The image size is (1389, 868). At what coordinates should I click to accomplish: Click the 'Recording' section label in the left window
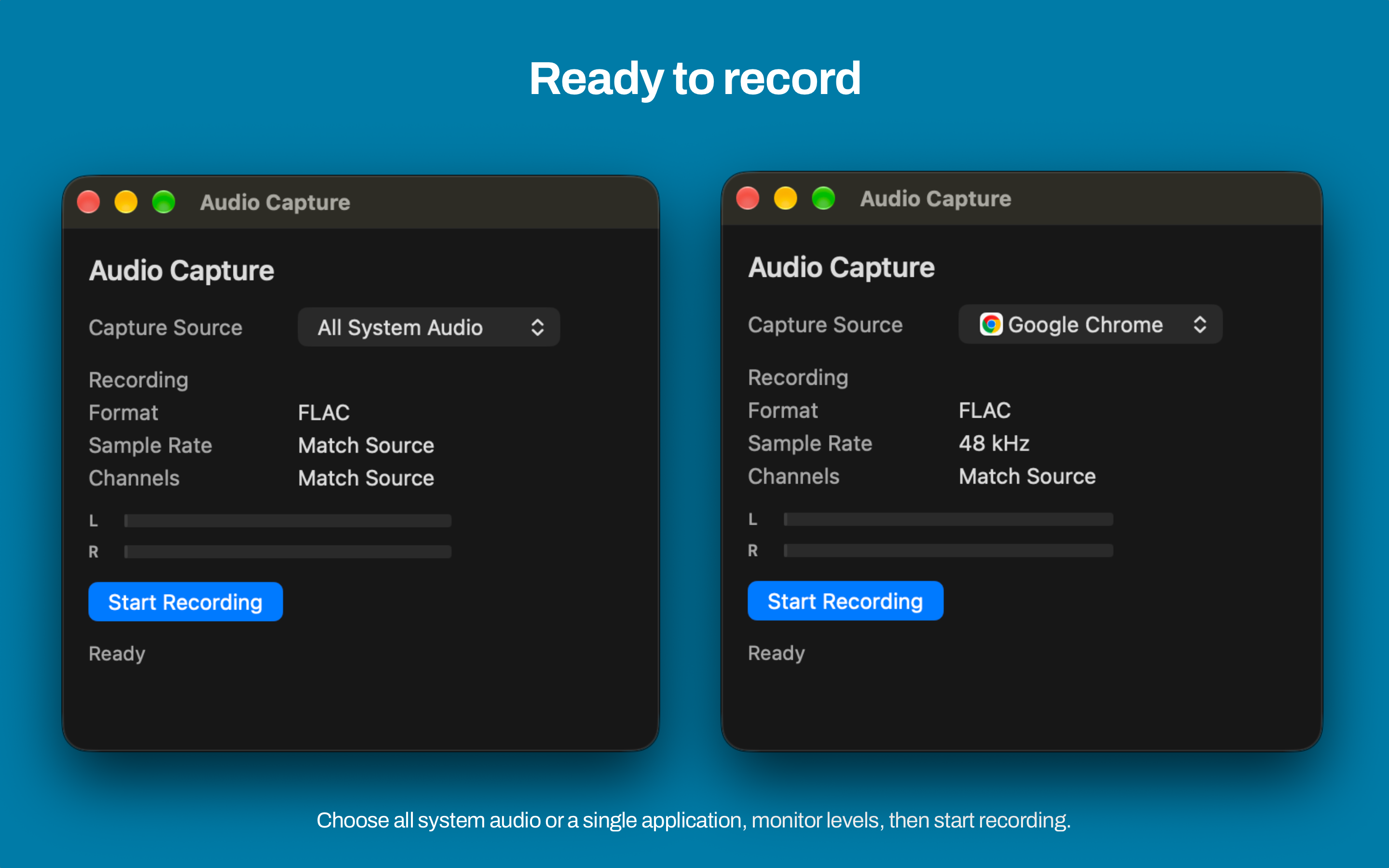click(139, 380)
